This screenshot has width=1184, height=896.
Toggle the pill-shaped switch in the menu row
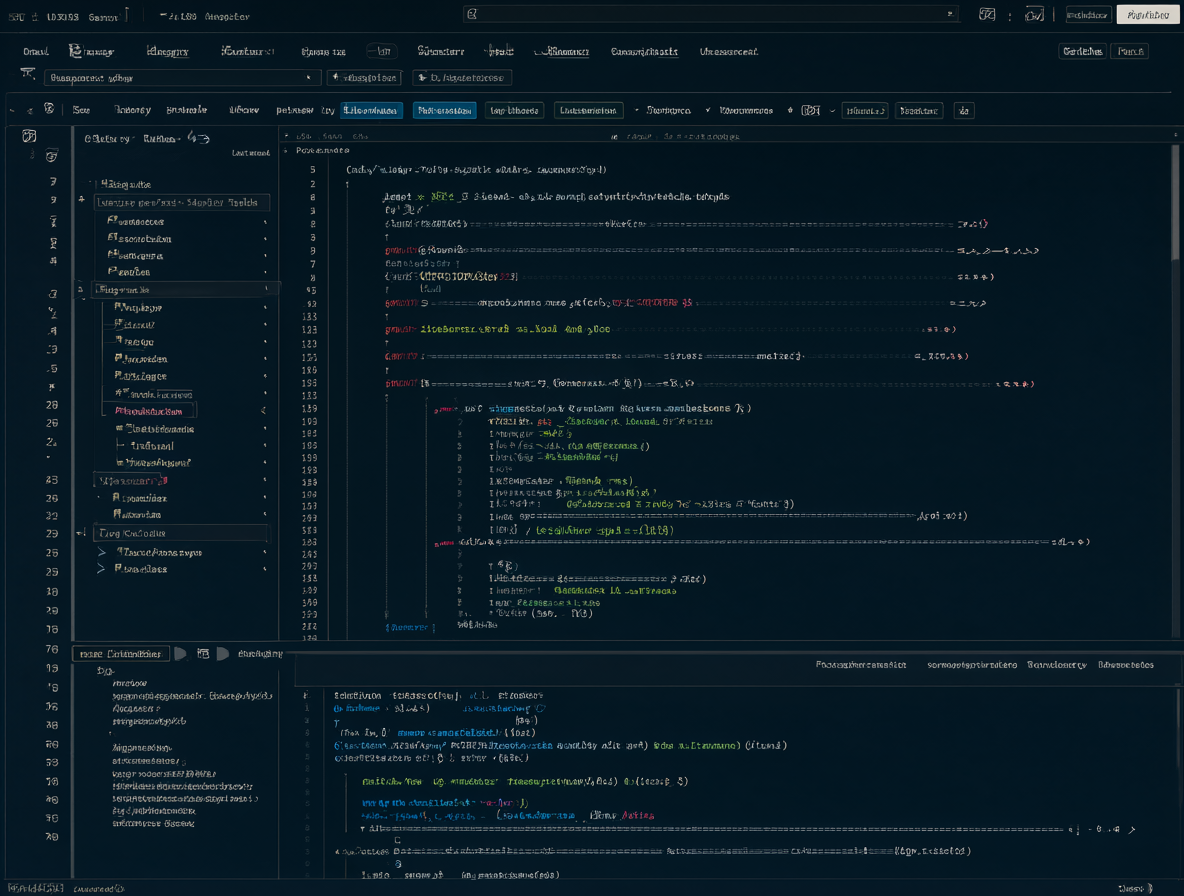(382, 51)
